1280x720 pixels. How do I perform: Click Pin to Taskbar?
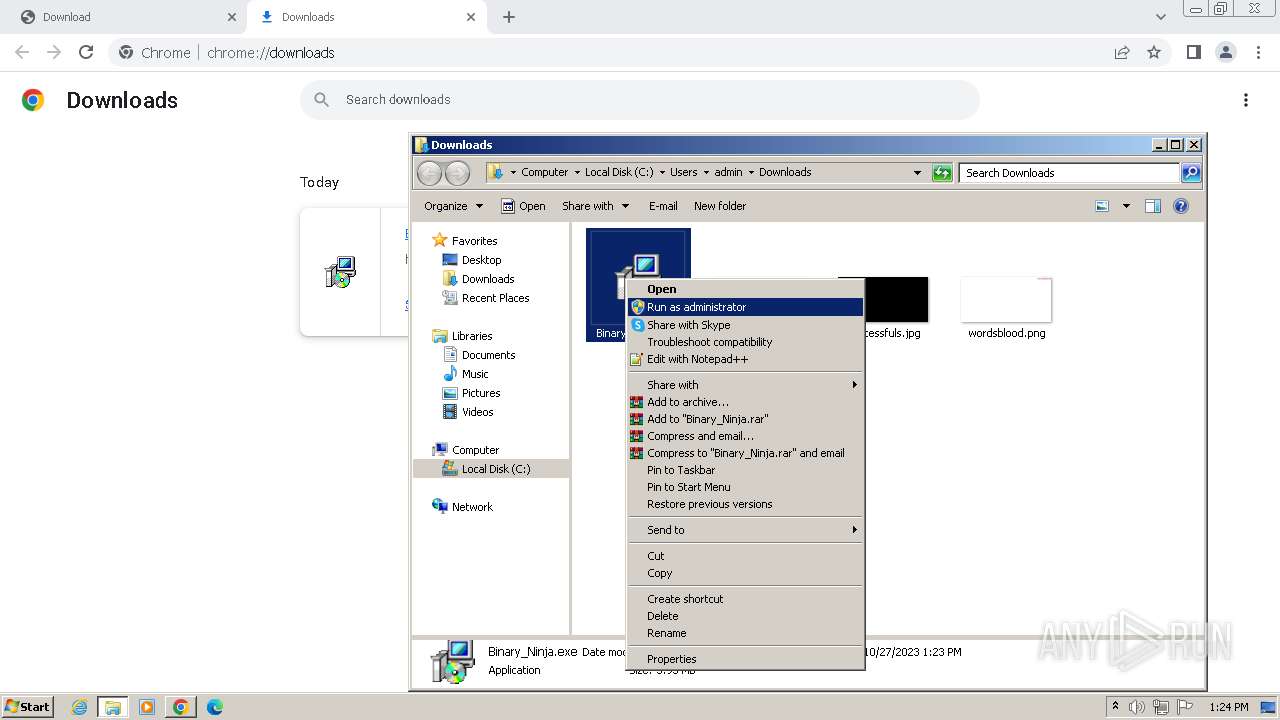745,470
